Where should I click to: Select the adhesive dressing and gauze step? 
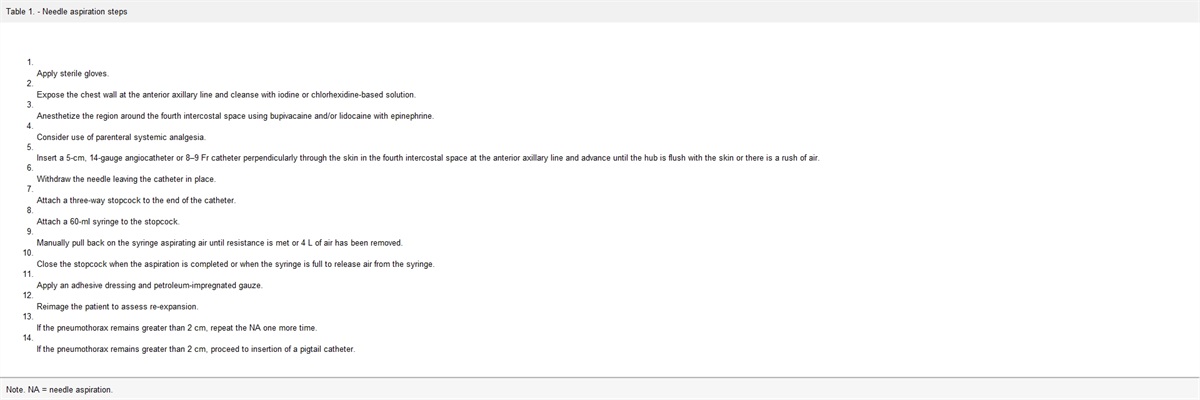149,285
